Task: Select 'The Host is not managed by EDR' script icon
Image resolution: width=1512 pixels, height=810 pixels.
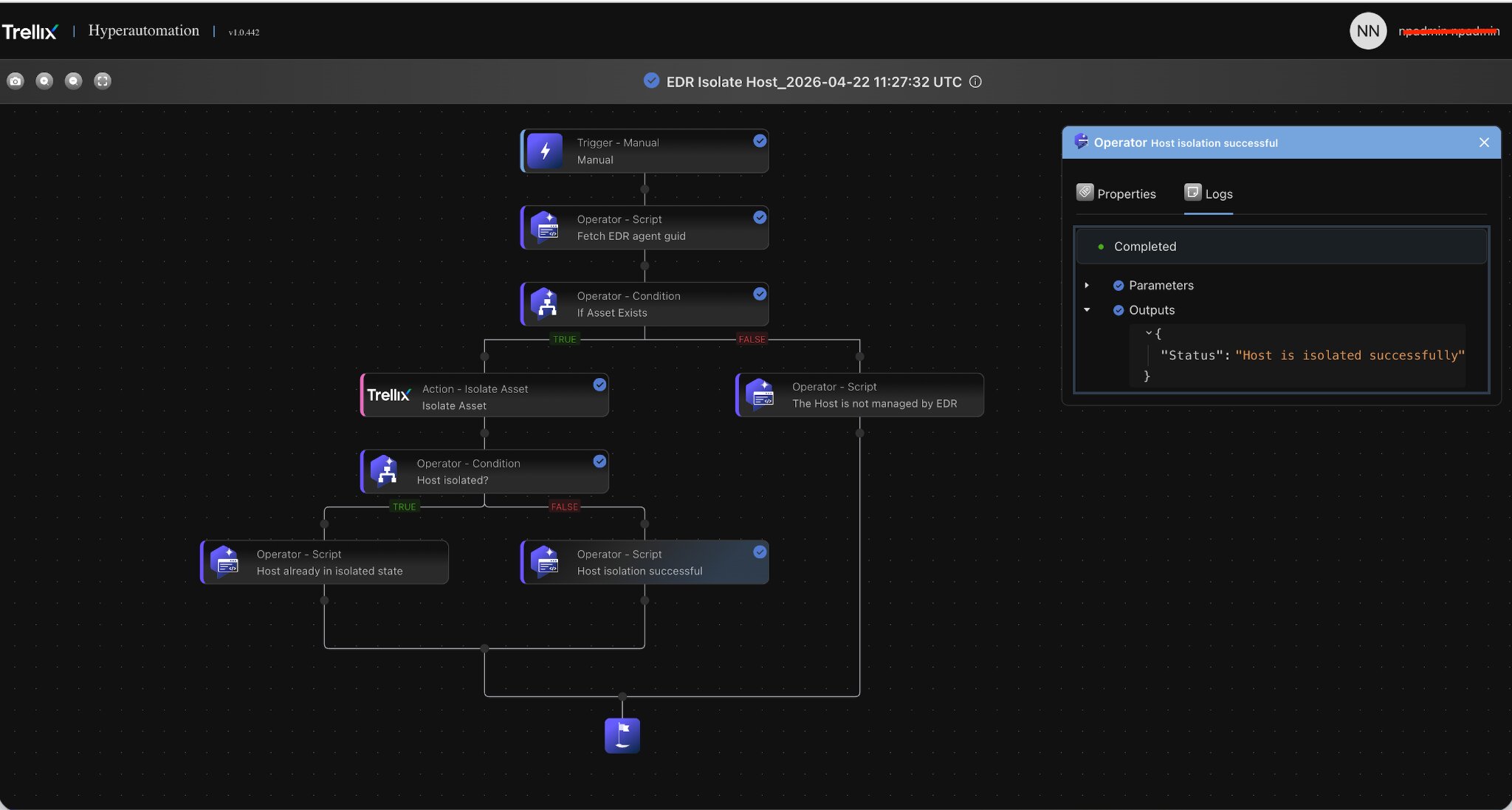Action: click(x=760, y=395)
